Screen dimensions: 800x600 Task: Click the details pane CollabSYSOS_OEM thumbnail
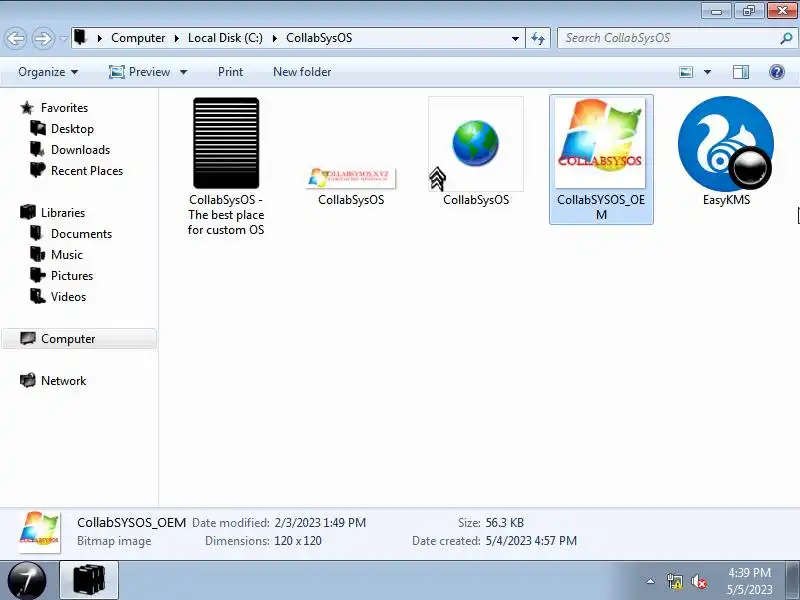[39, 532]
